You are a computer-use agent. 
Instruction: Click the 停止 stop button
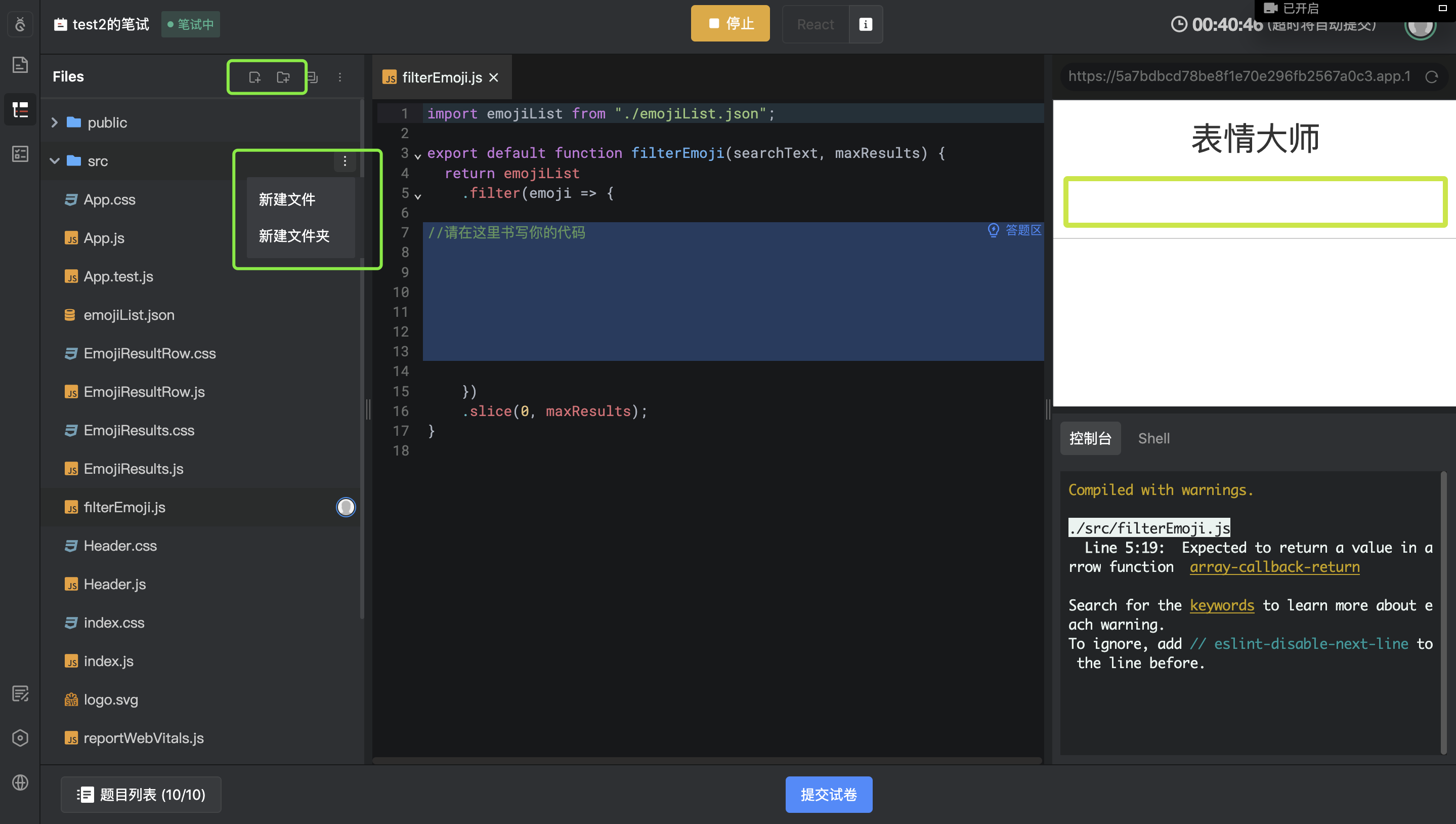point(730,24)
